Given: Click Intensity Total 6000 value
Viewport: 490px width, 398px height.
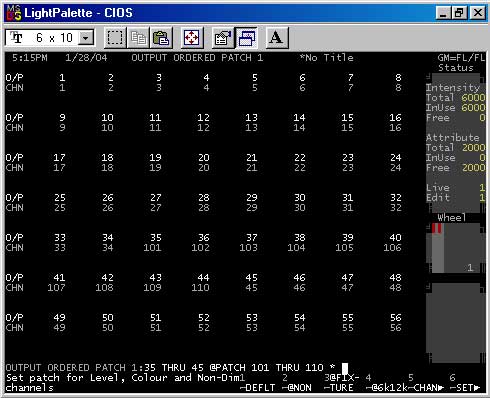Looking at the screenshot, I should (x=473, y=98).
